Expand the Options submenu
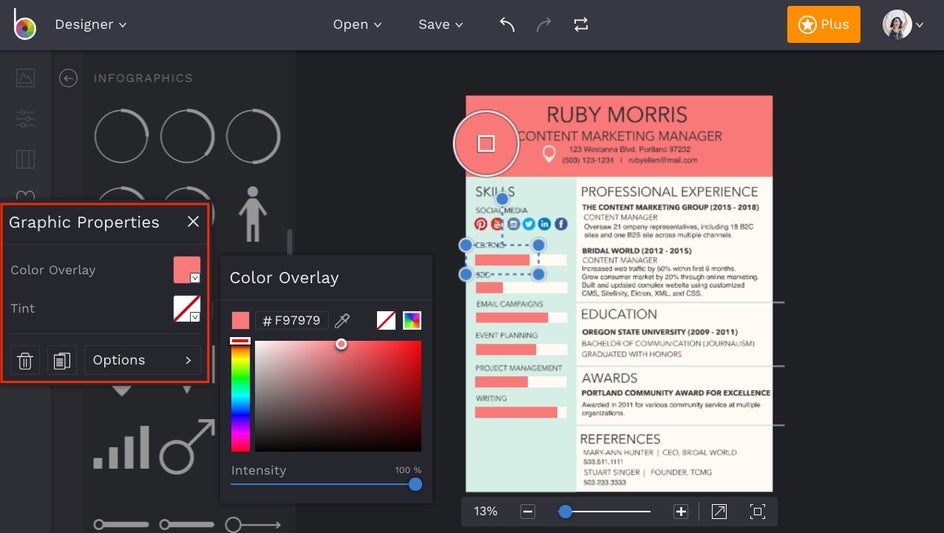944x533 pixels. [142, 360]
